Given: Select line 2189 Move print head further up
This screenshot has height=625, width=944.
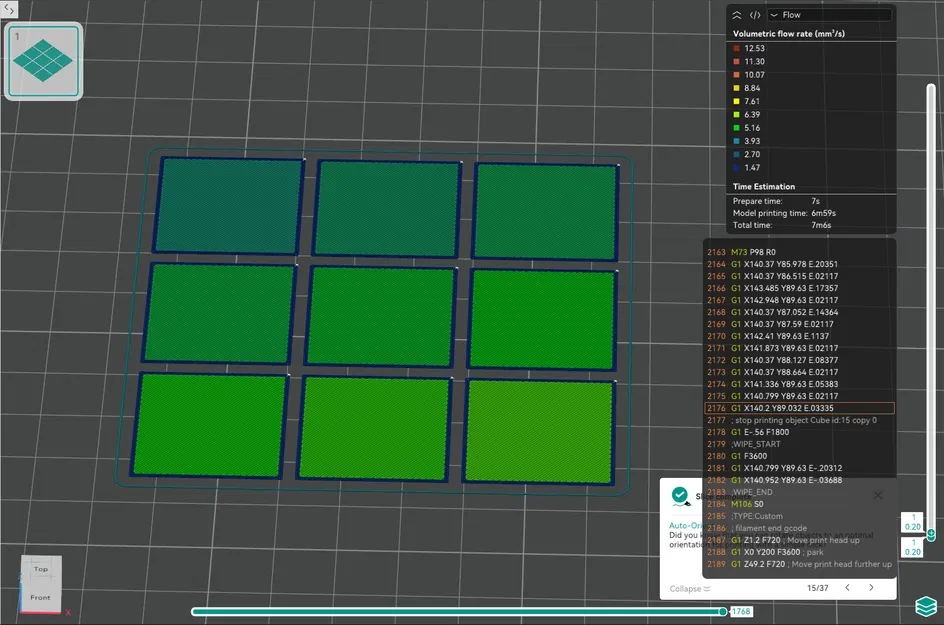Looking at the screenshot, I should tap(799, 564).
